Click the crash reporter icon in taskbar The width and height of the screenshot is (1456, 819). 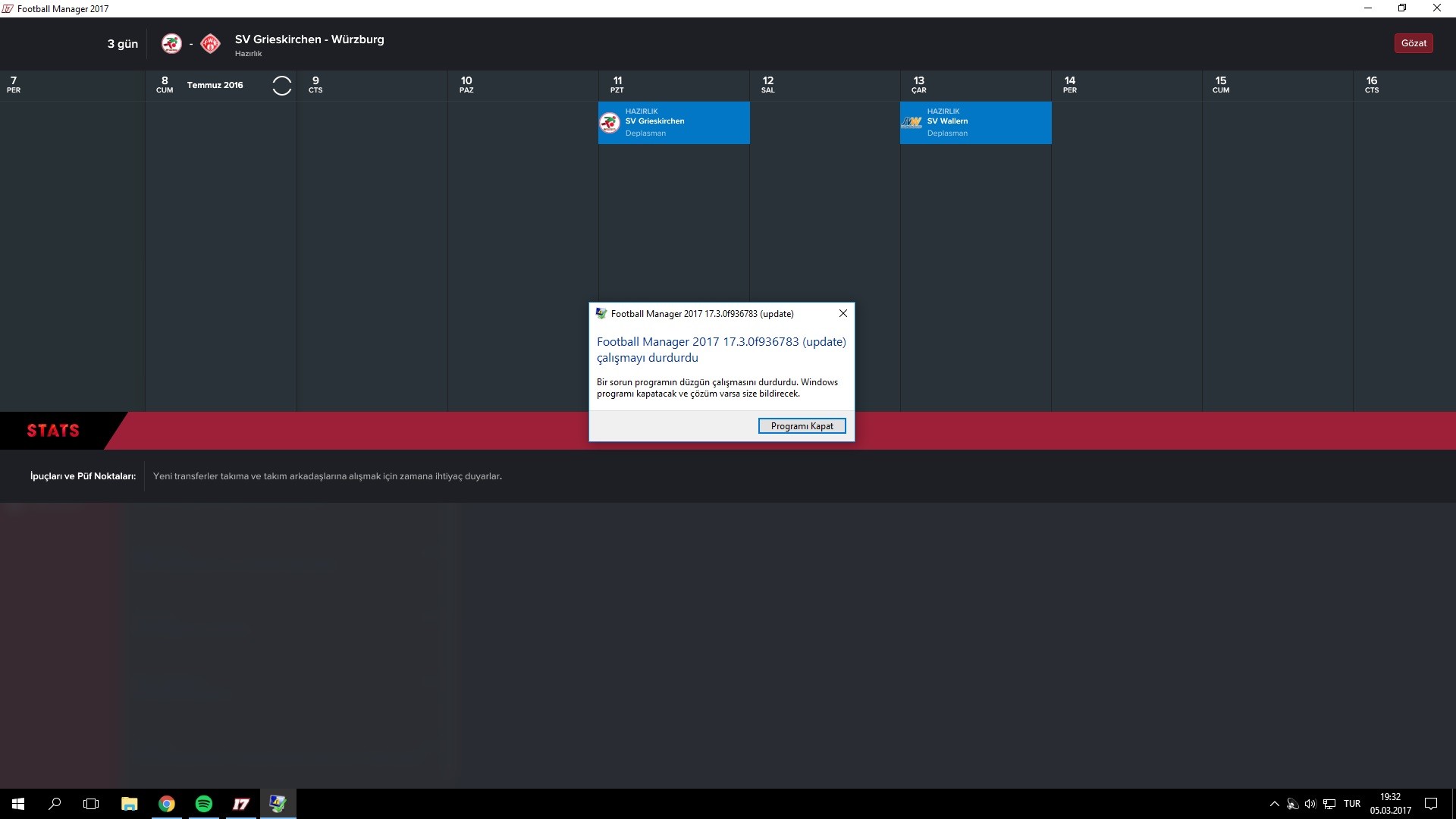point(278,804)
